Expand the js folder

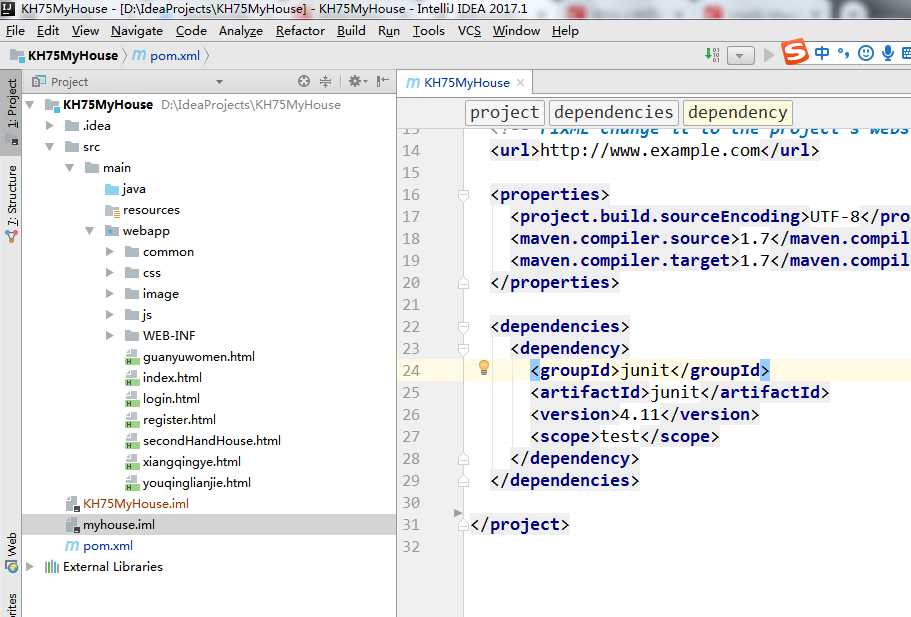coord(109,314)
